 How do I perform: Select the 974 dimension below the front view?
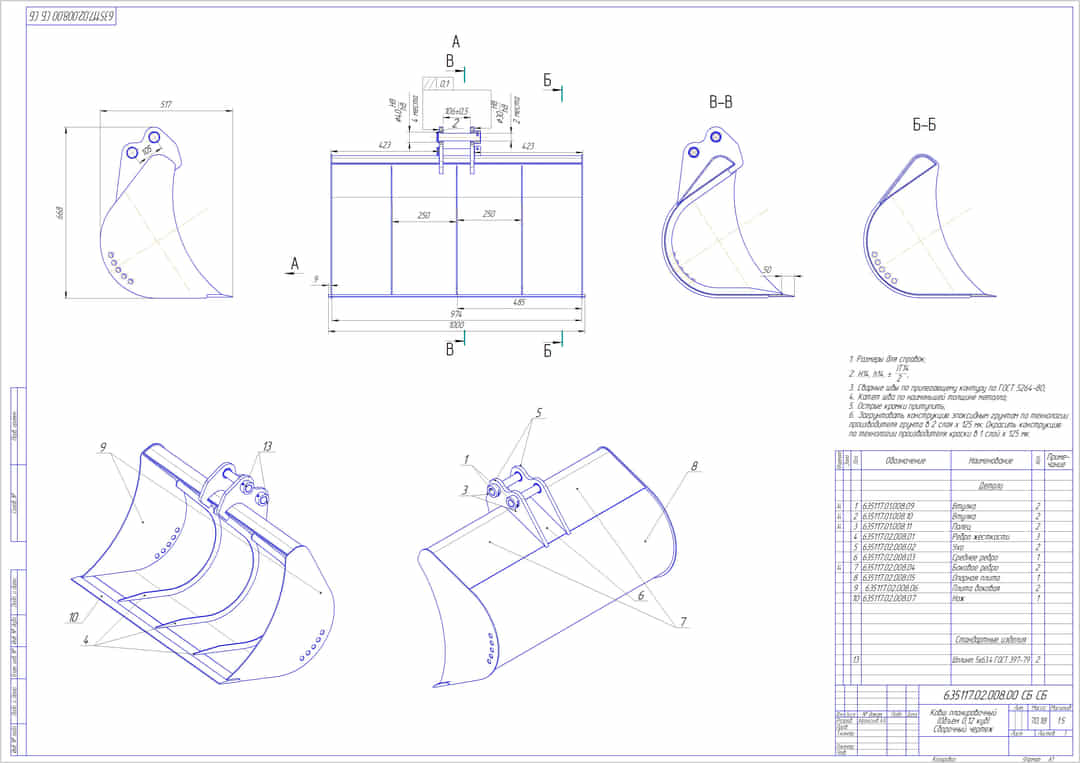457,314
